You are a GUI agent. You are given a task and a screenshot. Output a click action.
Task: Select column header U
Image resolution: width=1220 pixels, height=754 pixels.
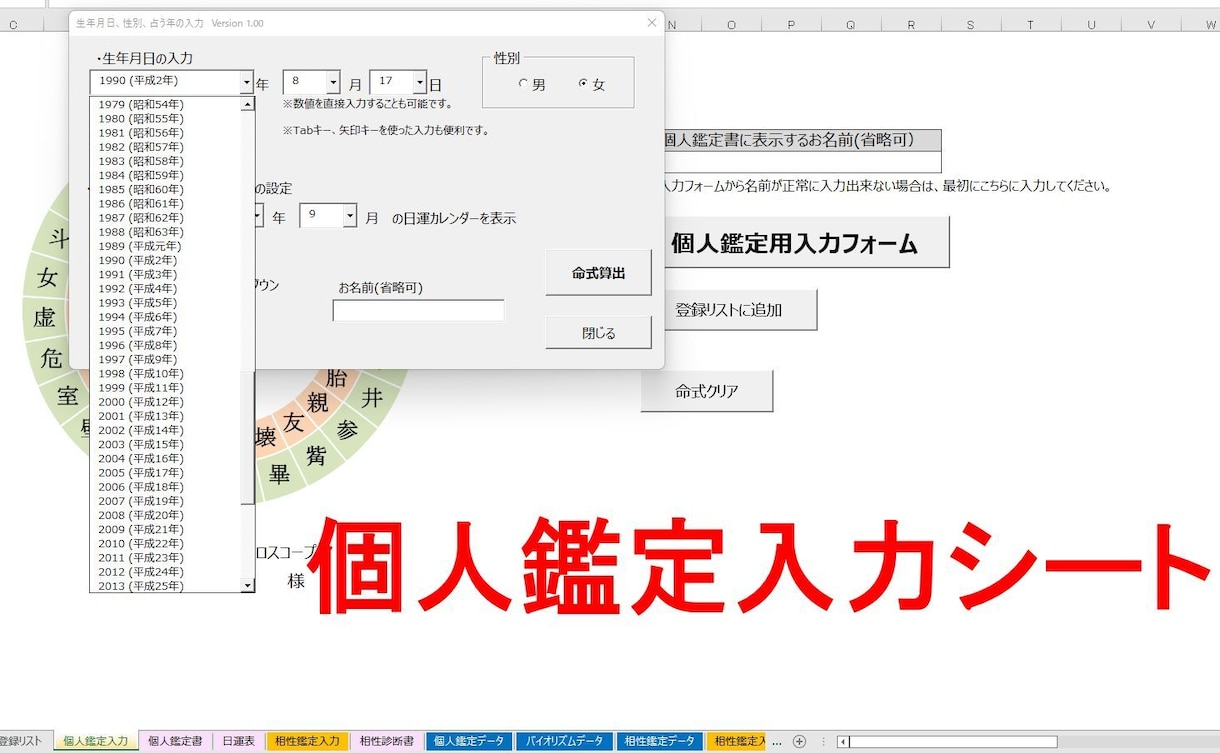pyautogui.click(x=1091, y=25)
